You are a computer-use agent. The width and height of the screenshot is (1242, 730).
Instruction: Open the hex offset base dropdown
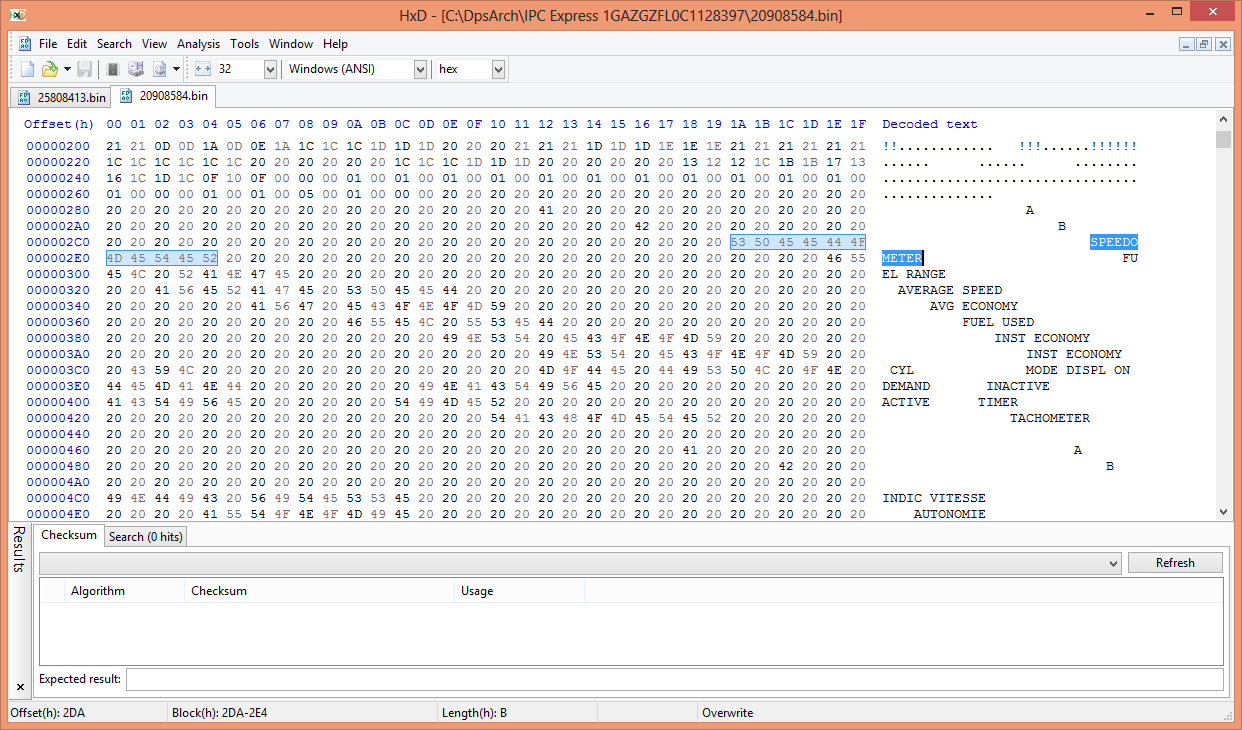[498, 69]
